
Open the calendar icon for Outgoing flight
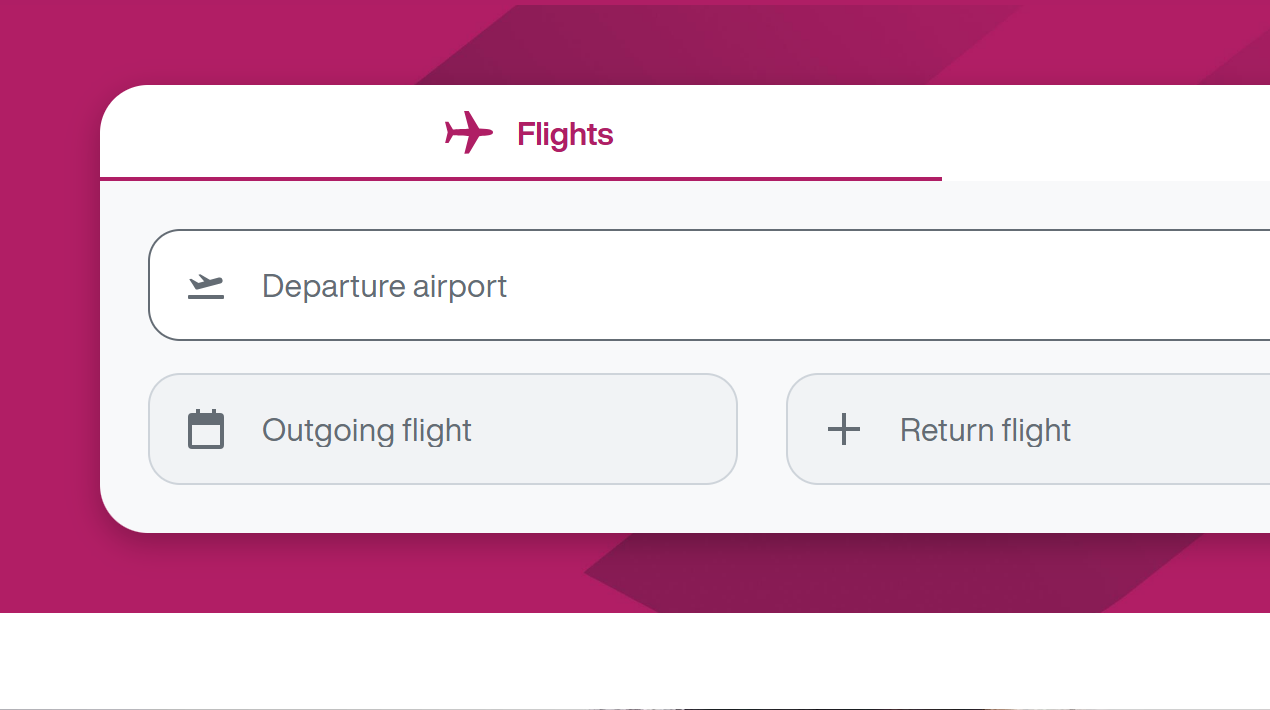pyautogui.click(x=206, y=430)
